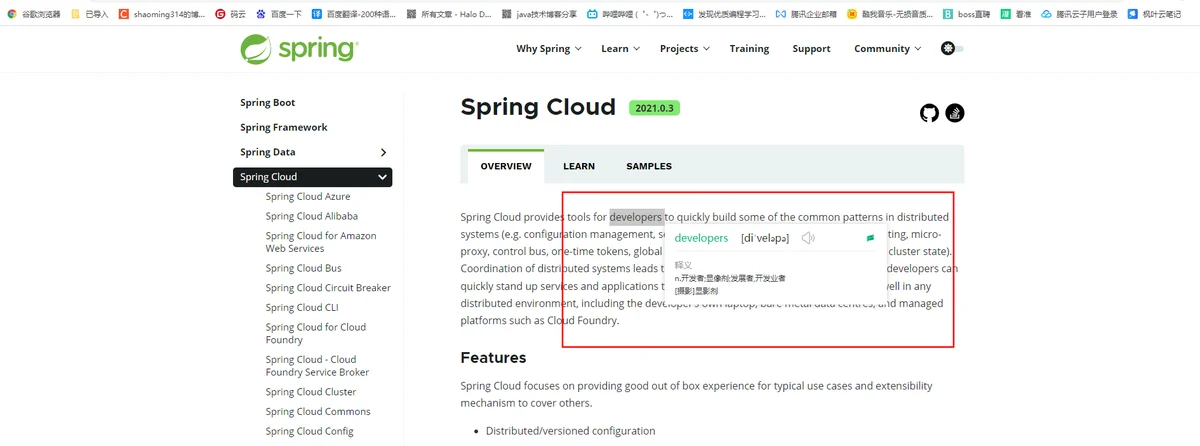Screen dimensions: 1200x446
Task: Play pronunciation audio for developers
Action: [808, 238]
